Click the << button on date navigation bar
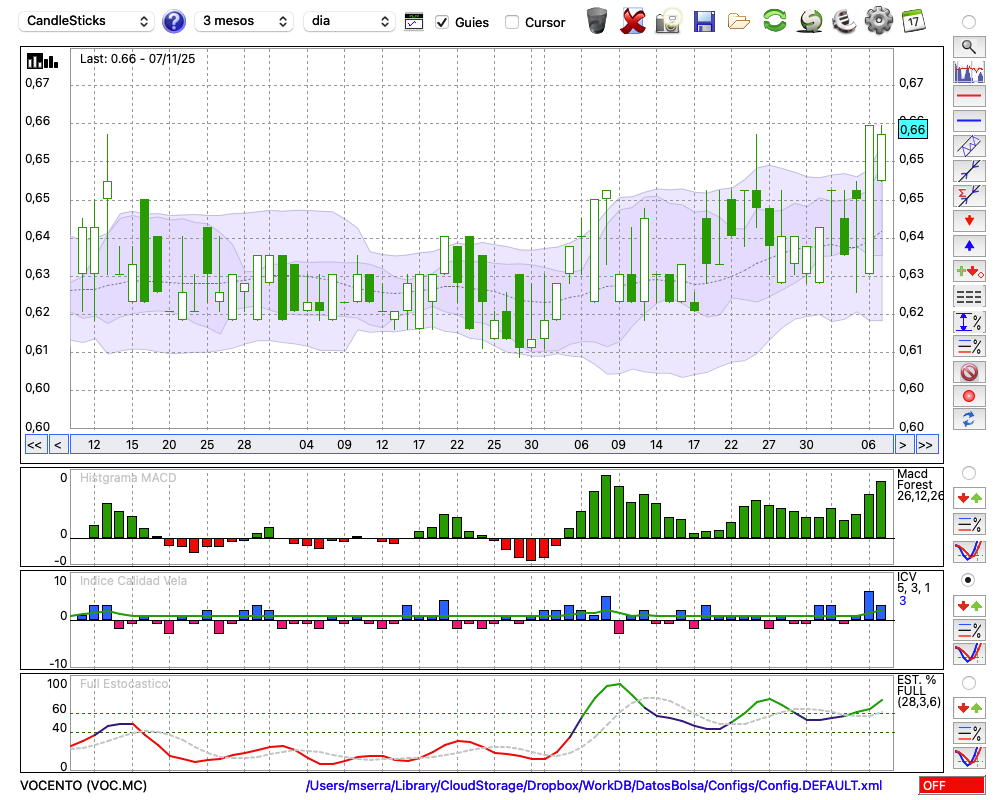 [x=34, y=445]
